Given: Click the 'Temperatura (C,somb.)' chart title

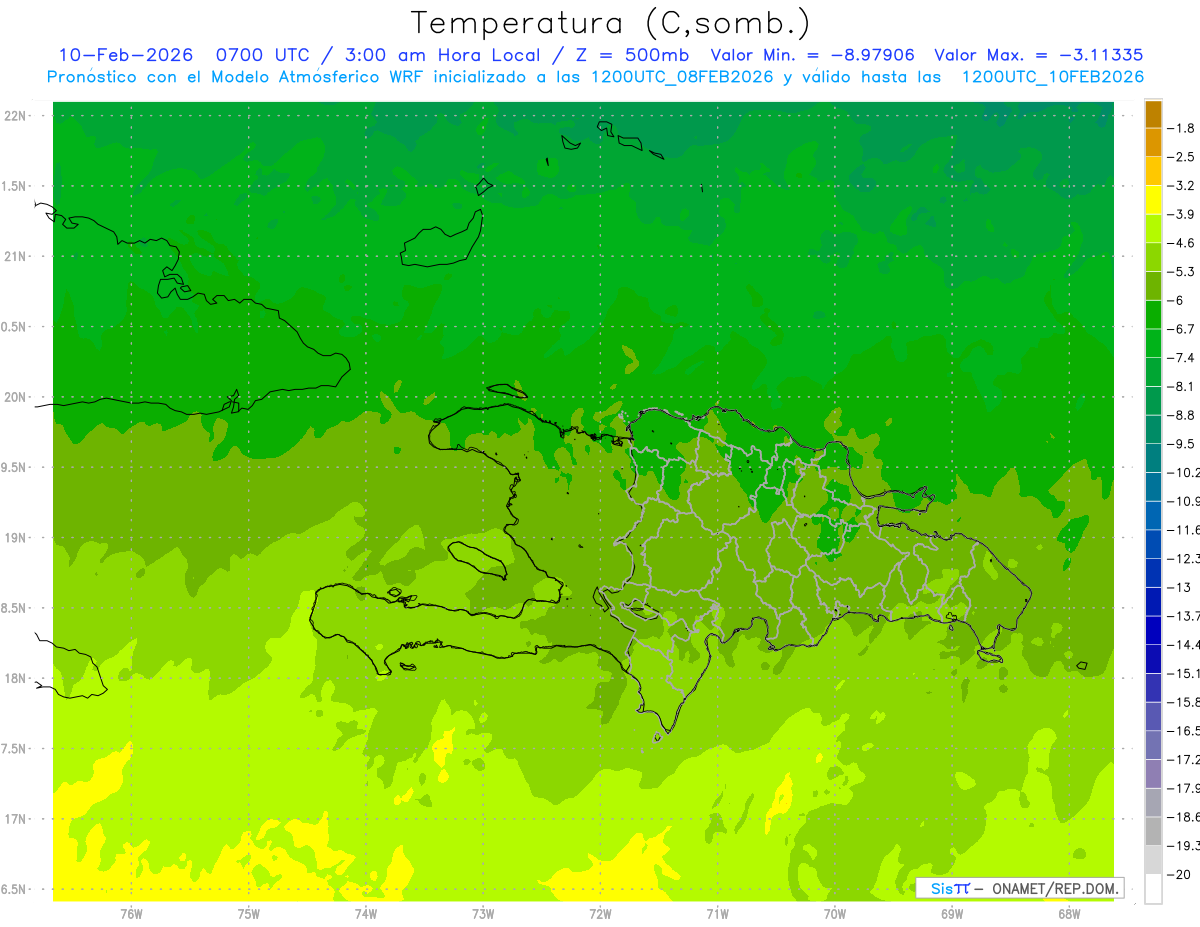Looking at the screenshot, I should coord(611,23).
